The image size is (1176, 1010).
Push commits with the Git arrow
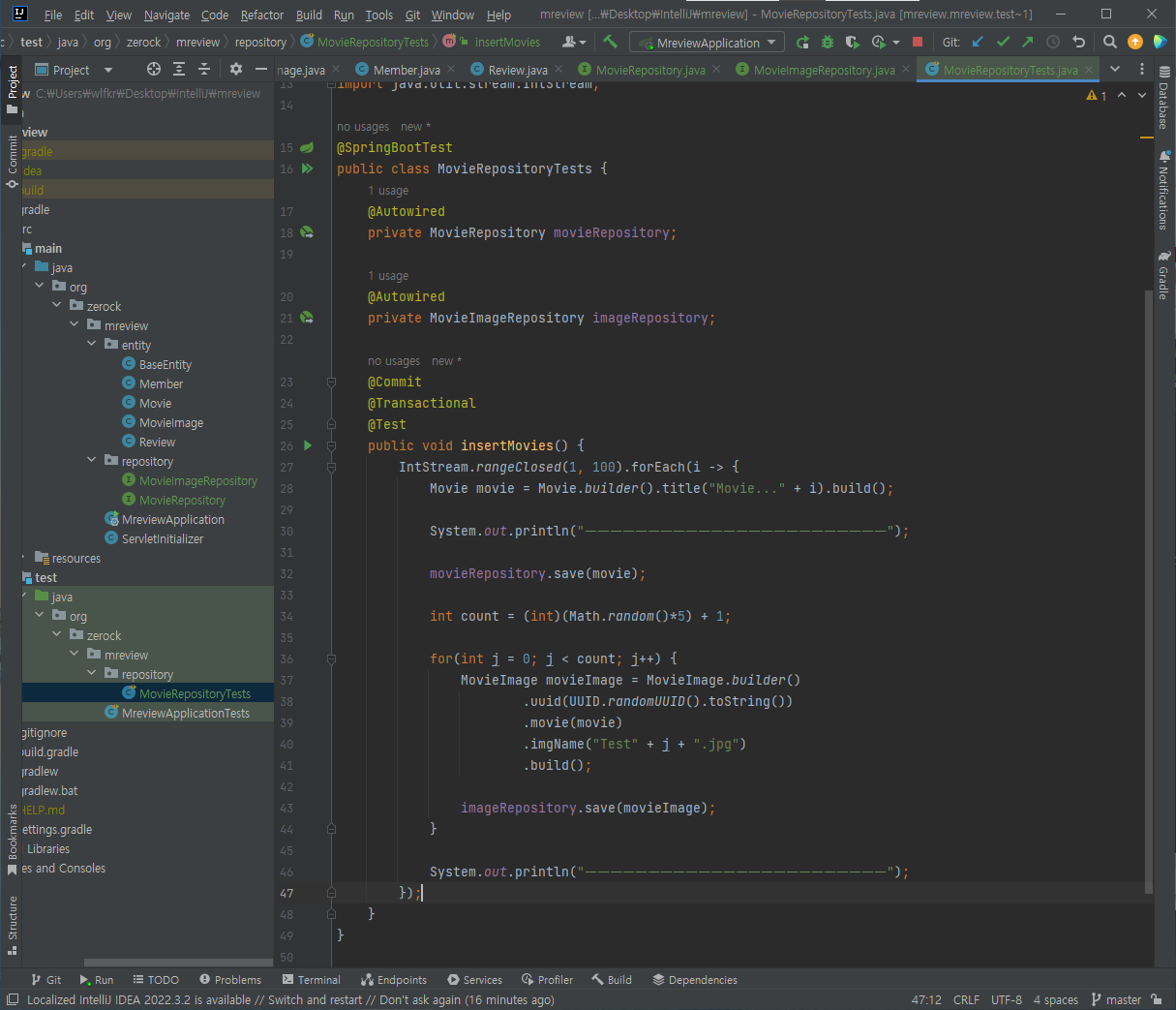pos(1027,42)
